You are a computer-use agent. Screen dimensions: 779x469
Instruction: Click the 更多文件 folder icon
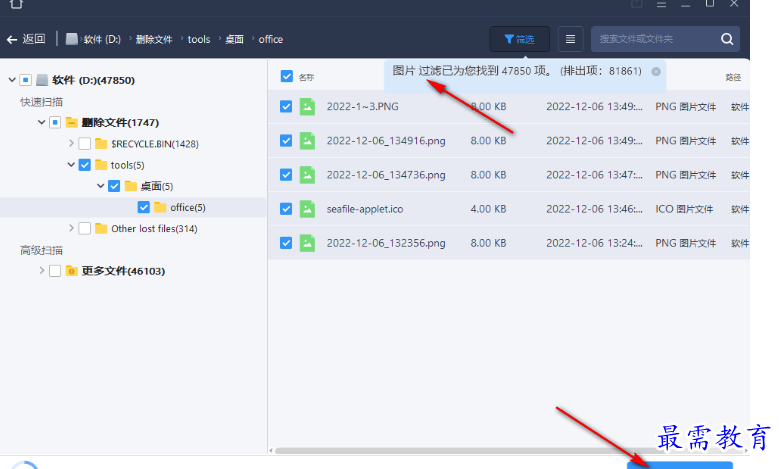click(x=72, y=271)
